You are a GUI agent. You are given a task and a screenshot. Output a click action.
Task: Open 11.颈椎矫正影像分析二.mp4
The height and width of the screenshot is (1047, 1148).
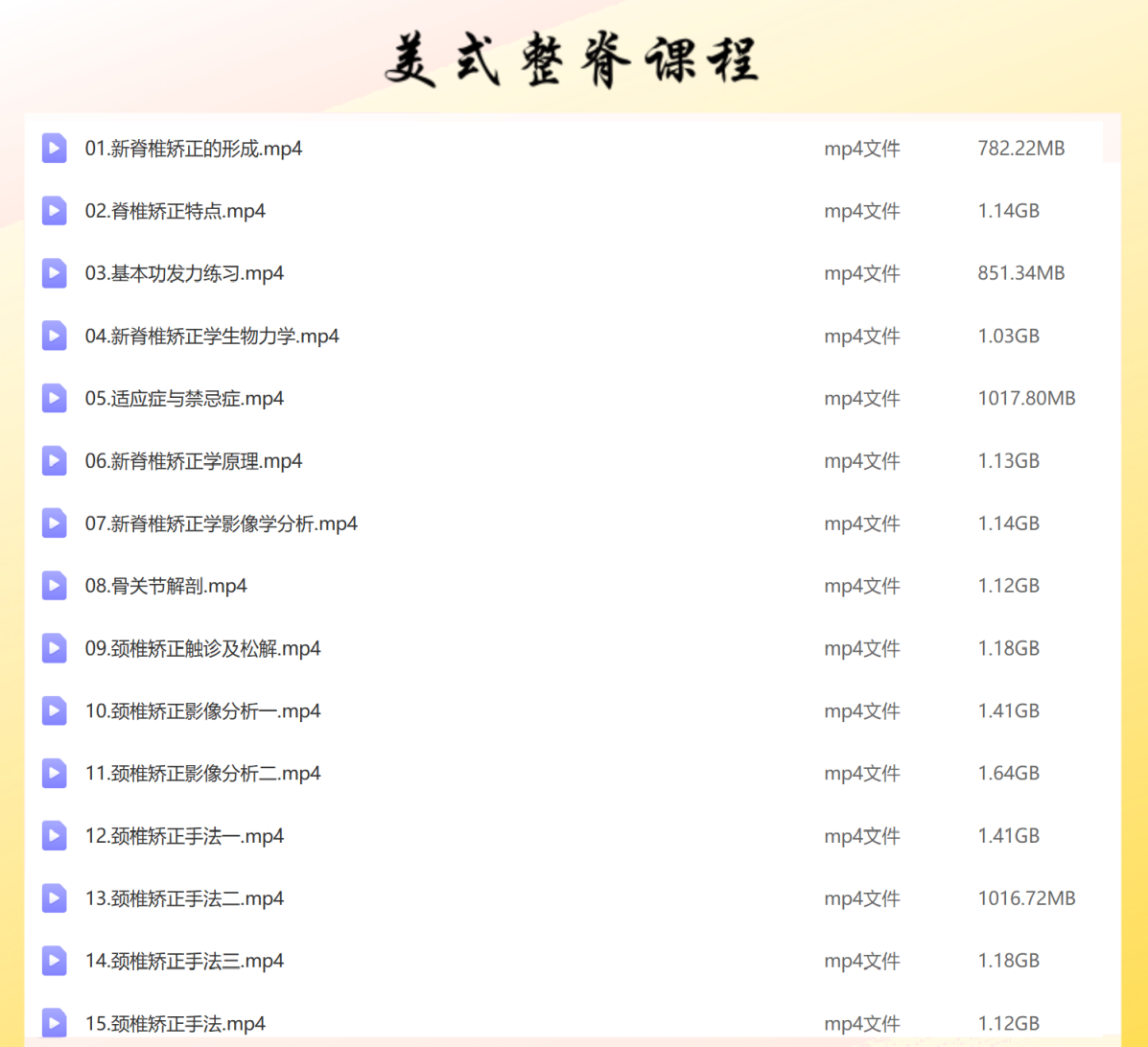203,774
